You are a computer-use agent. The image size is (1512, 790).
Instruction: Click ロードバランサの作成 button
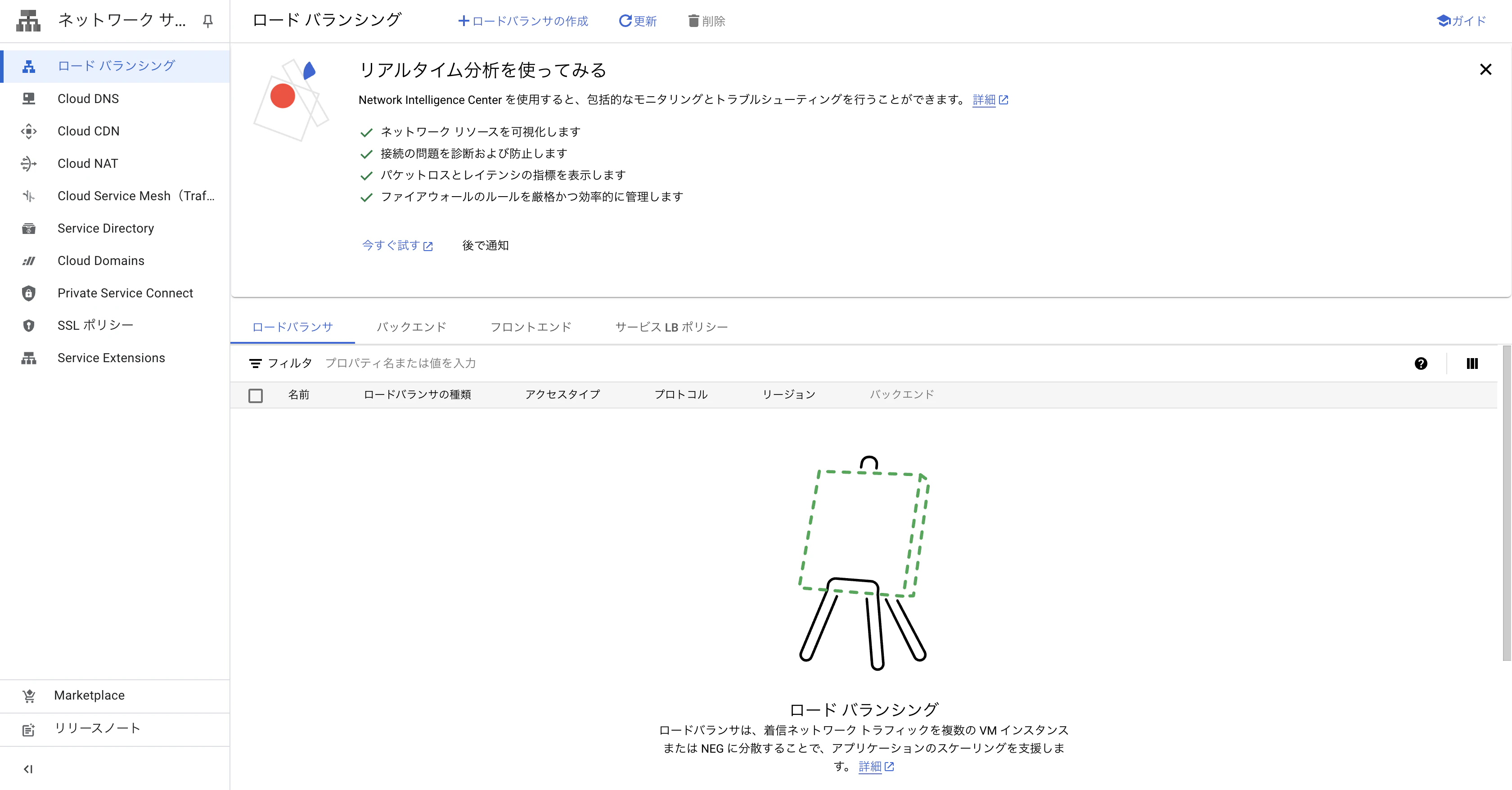click(522, 21)
